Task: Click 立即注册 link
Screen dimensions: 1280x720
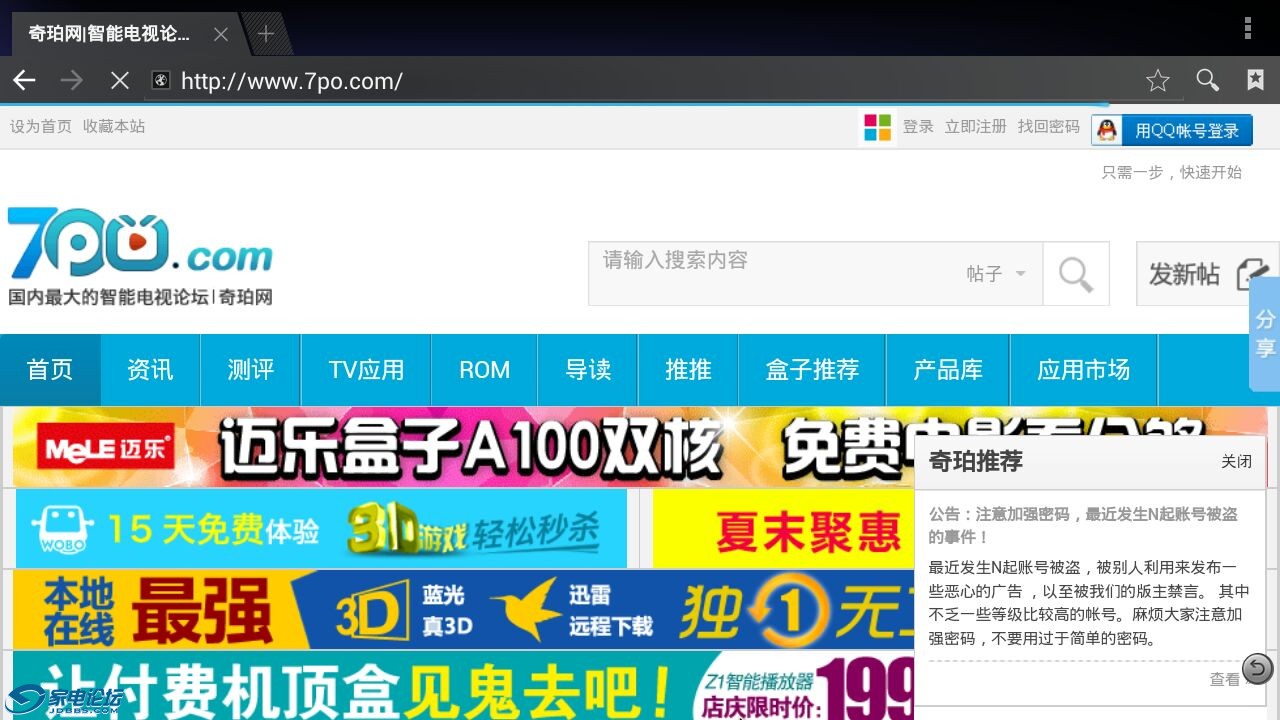Action: click(x=976, y=126)
